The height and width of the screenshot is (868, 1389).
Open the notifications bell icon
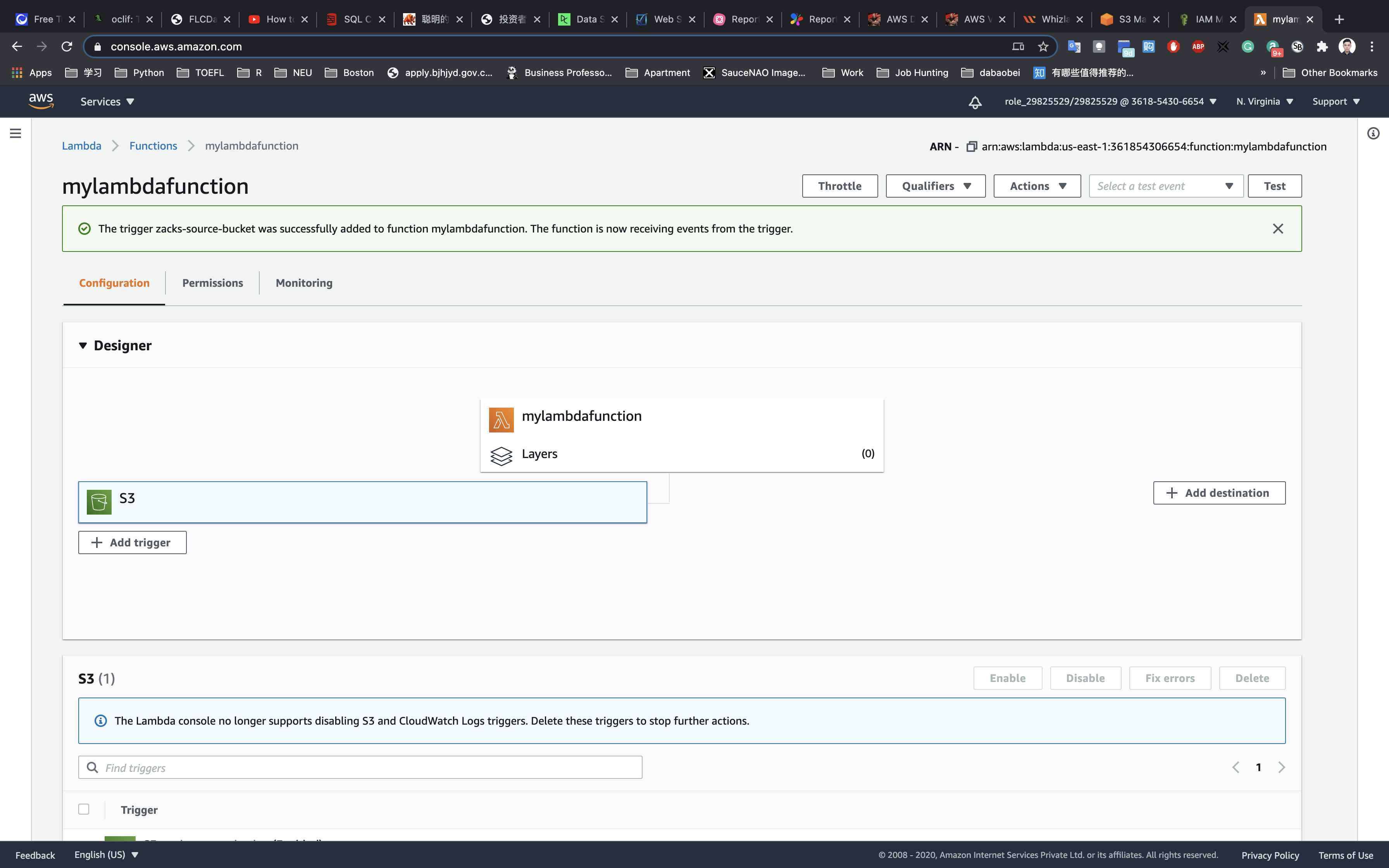click(975, 102)
